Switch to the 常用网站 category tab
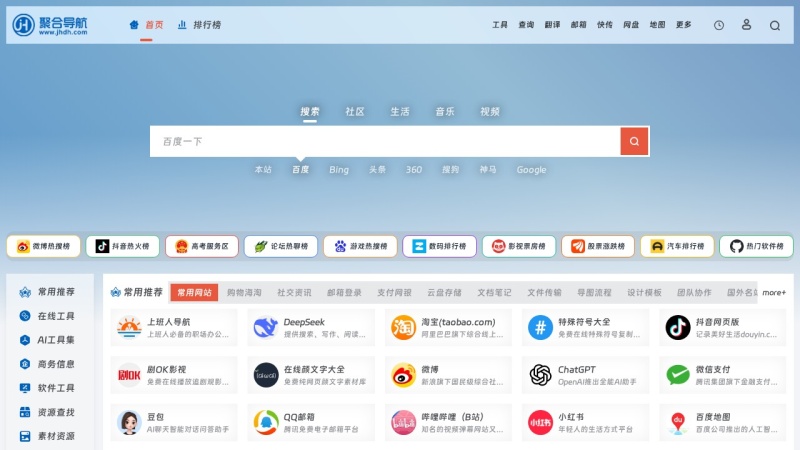Image resolution: width=800 pixels, height=450 pixels. pos(194,292)
